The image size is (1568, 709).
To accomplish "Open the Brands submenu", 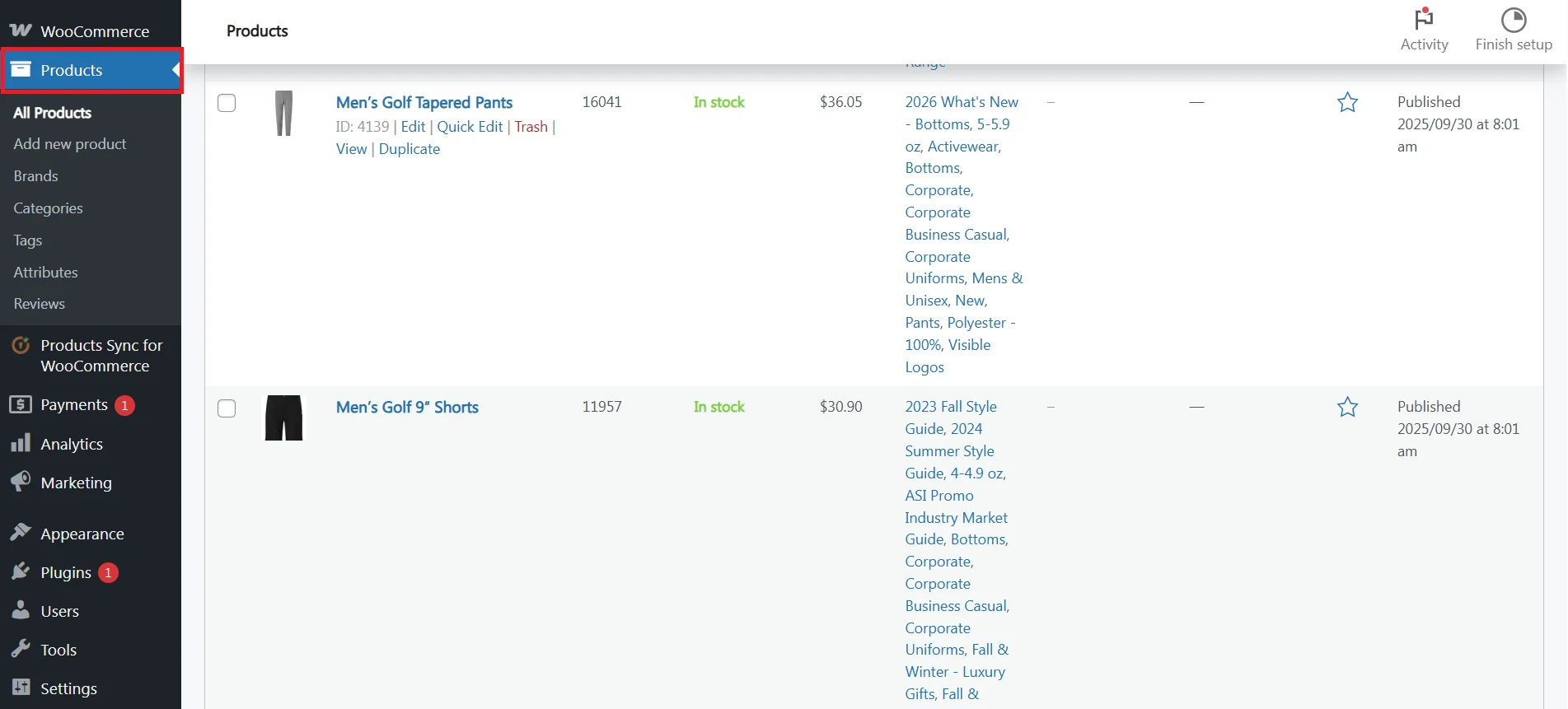I will 35,176.
